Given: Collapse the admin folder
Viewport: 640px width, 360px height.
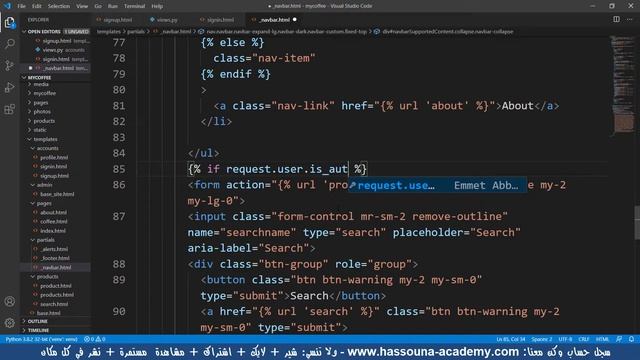Looking at the screenshot, I should (44, 185).
